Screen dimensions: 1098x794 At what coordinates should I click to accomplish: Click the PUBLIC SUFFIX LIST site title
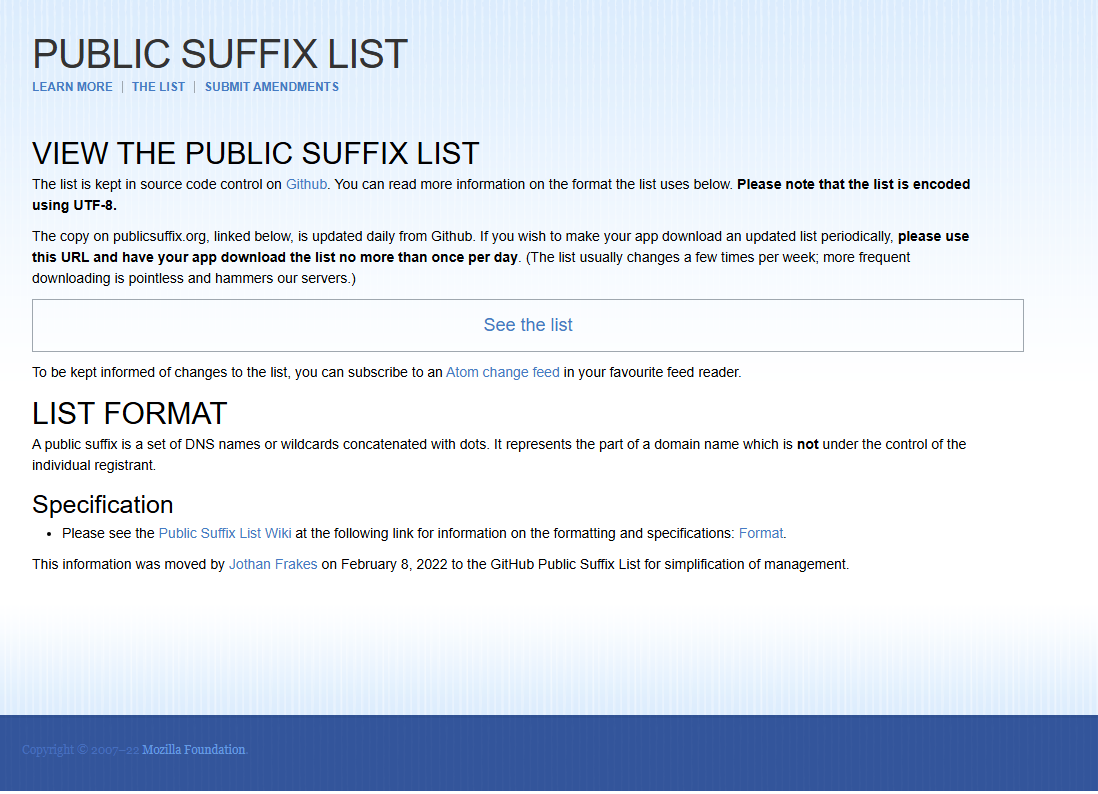pos(220,55)
